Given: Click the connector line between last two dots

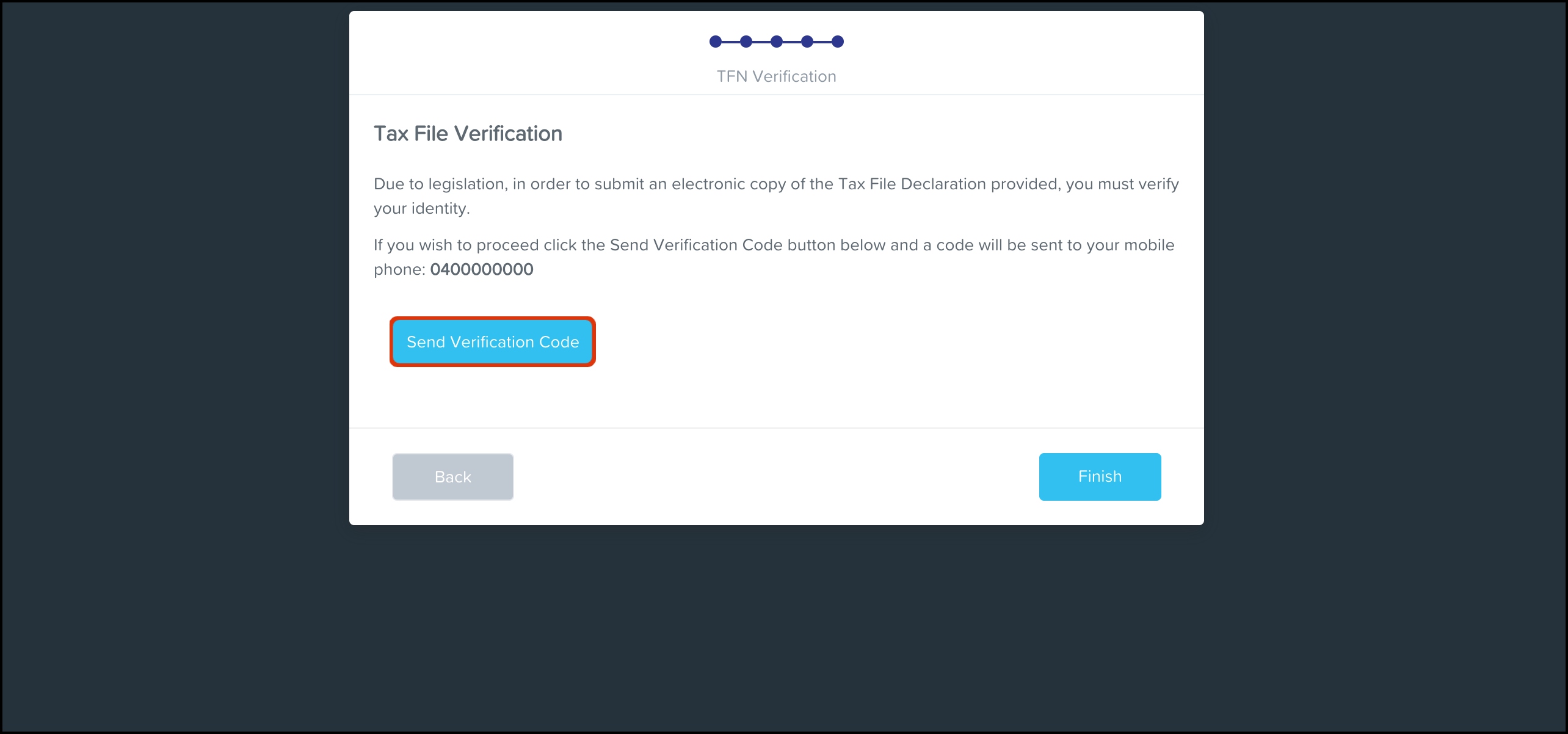Looking at the screenshot, I should click(x=822, y=42).
